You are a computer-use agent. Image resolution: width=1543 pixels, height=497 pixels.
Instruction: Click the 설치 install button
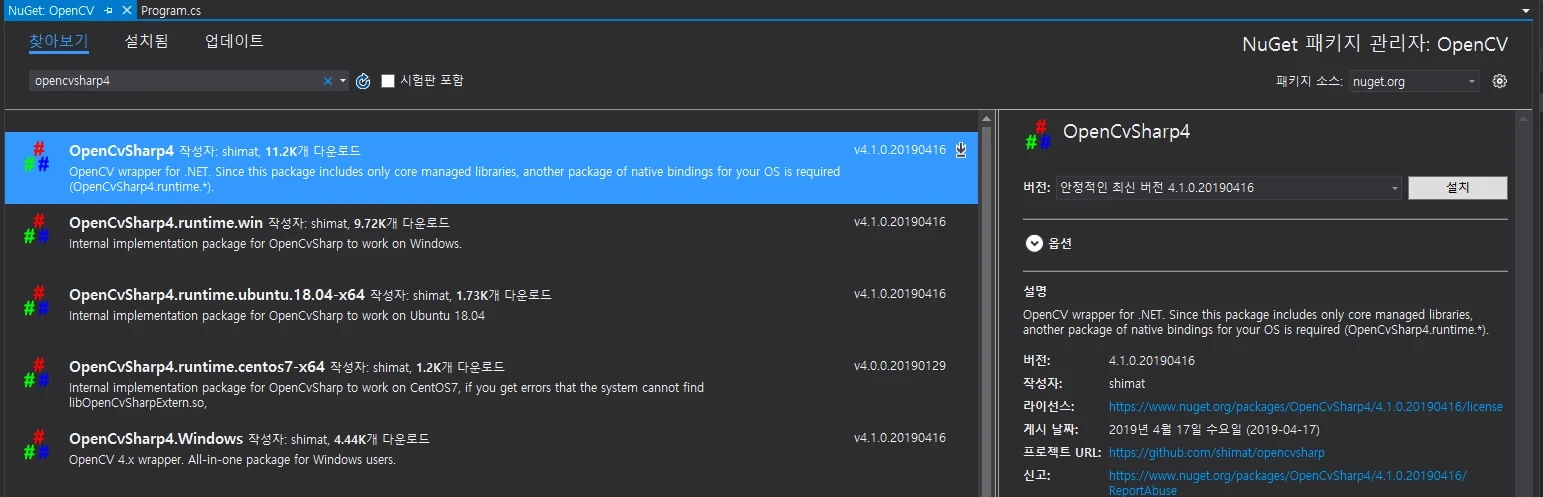coord(1457,188)
